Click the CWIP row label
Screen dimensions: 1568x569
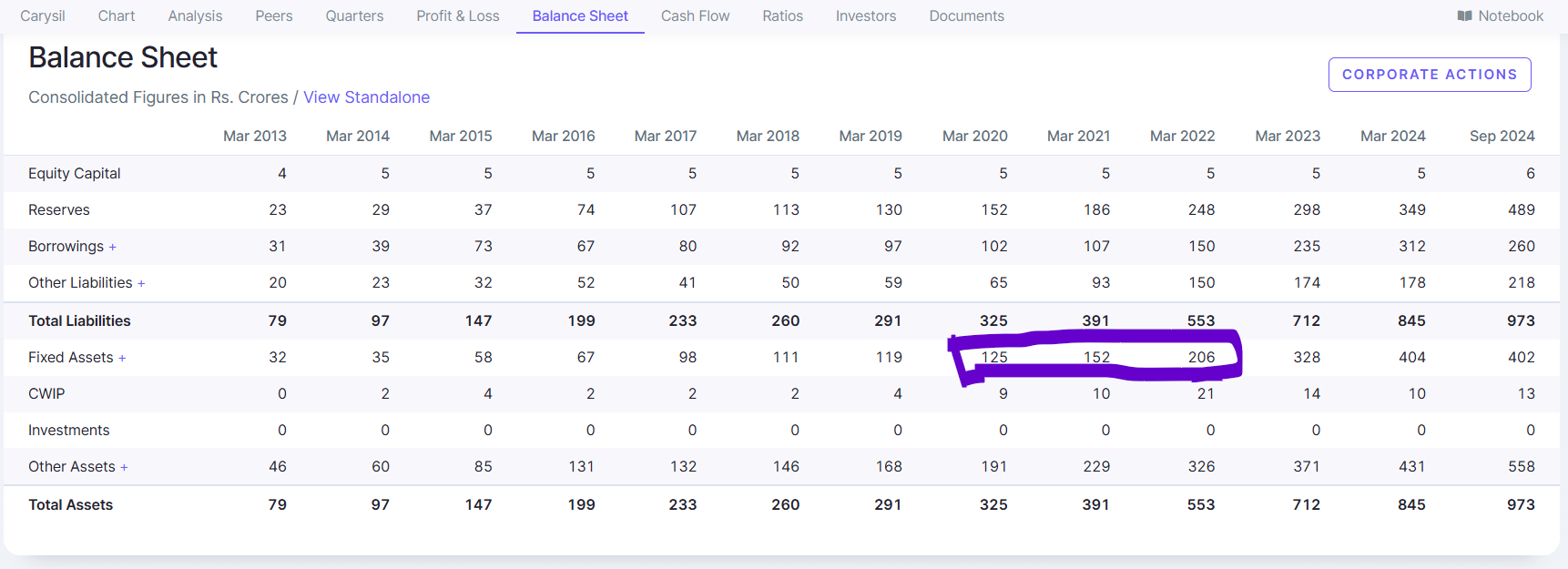(46, 394)
